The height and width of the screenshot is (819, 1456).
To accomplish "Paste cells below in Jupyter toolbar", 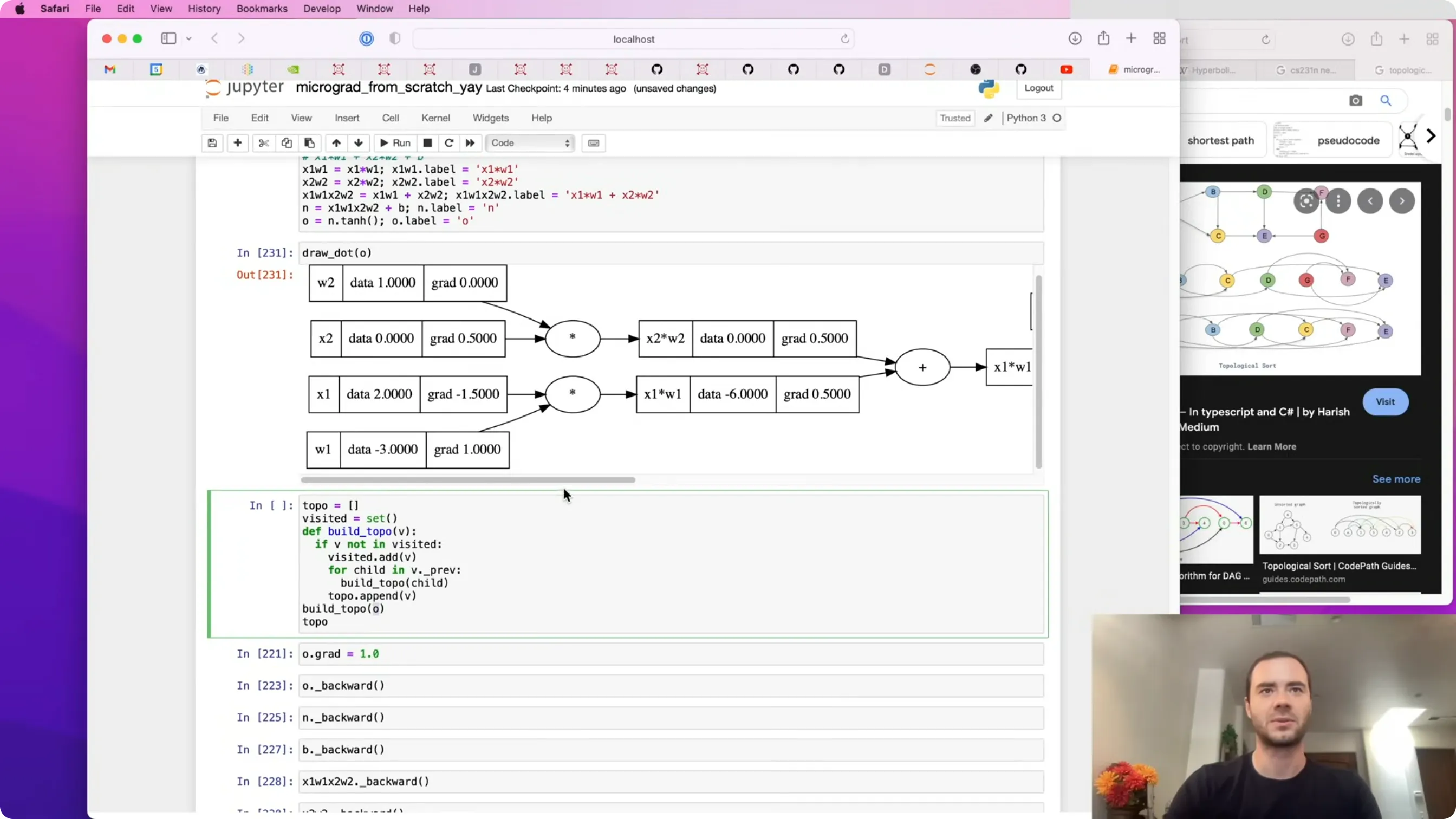I will [310, 143].
